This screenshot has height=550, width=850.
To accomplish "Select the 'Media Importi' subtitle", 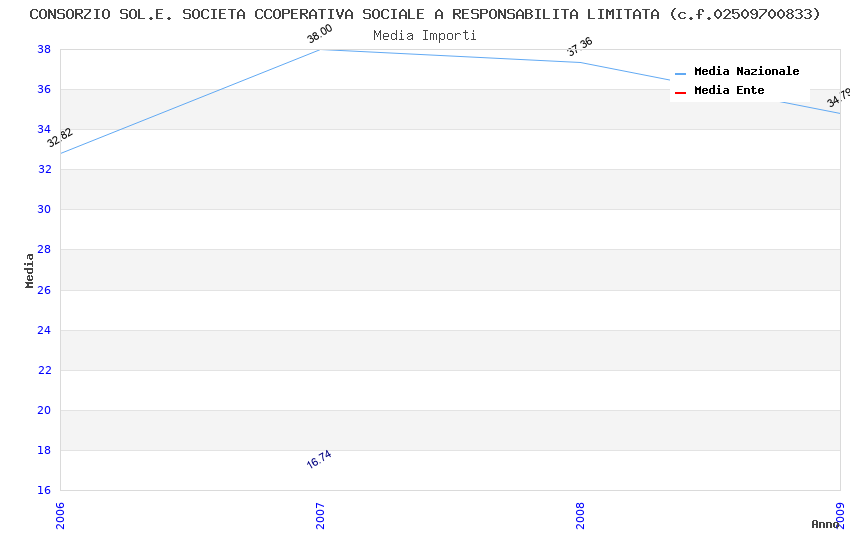I will (425, 35).
